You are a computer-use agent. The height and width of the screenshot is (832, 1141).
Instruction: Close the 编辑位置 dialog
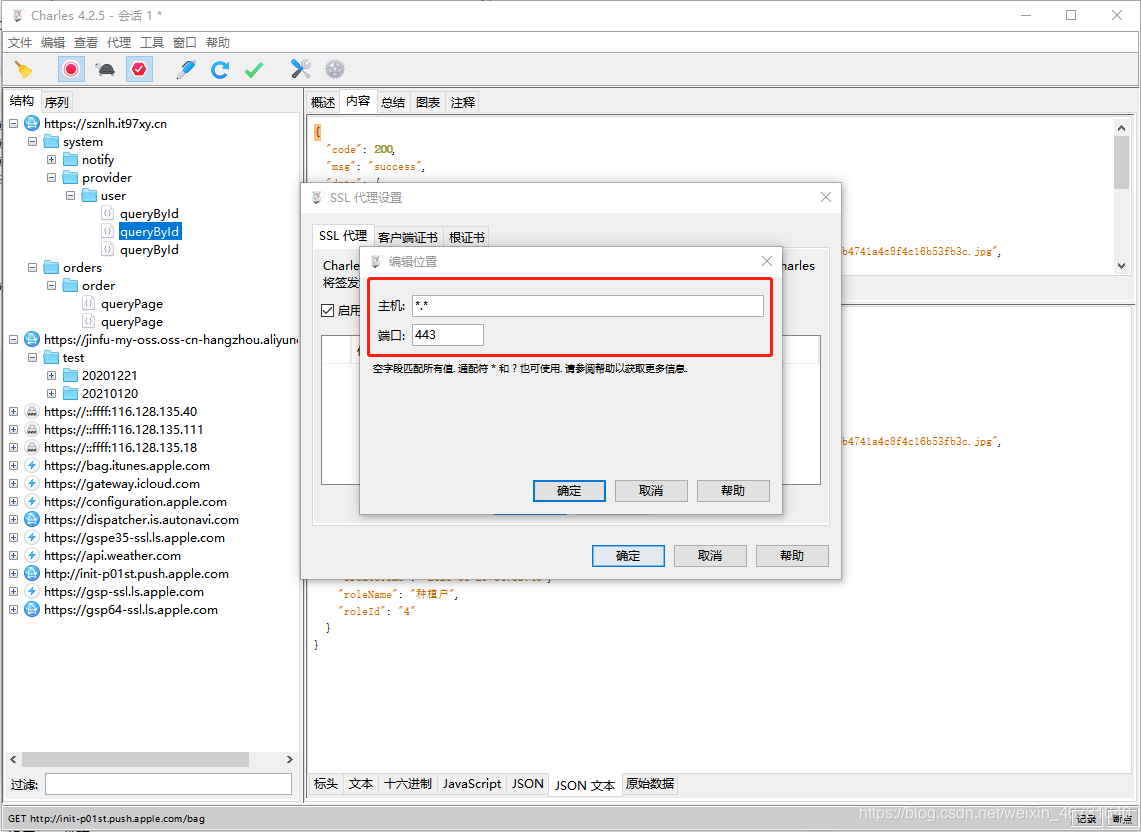click(767, 261)
